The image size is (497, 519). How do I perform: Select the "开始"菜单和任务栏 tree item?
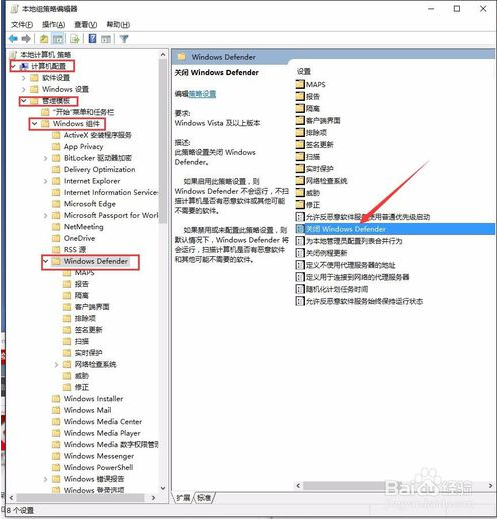point(83,112)
